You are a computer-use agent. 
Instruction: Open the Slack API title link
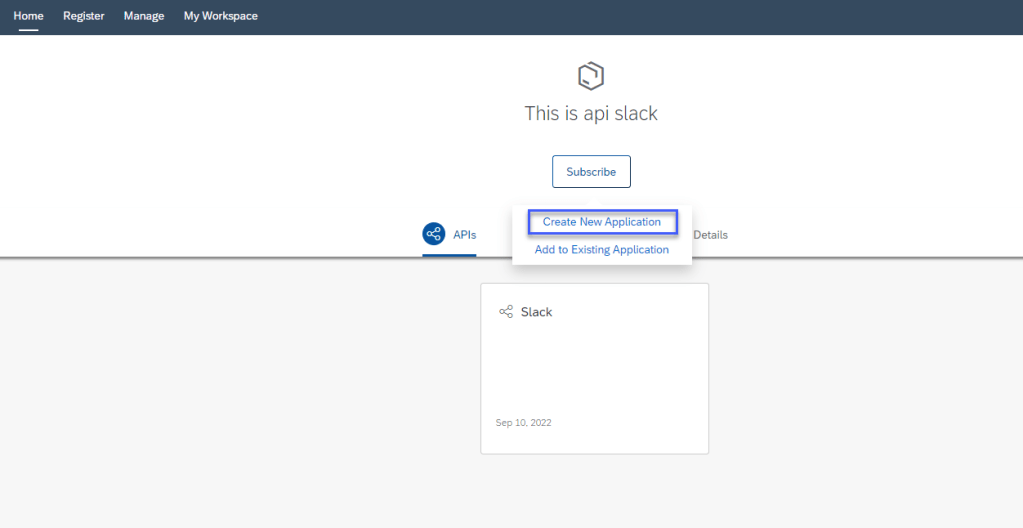pyautogui.click(x=536, y=312)
